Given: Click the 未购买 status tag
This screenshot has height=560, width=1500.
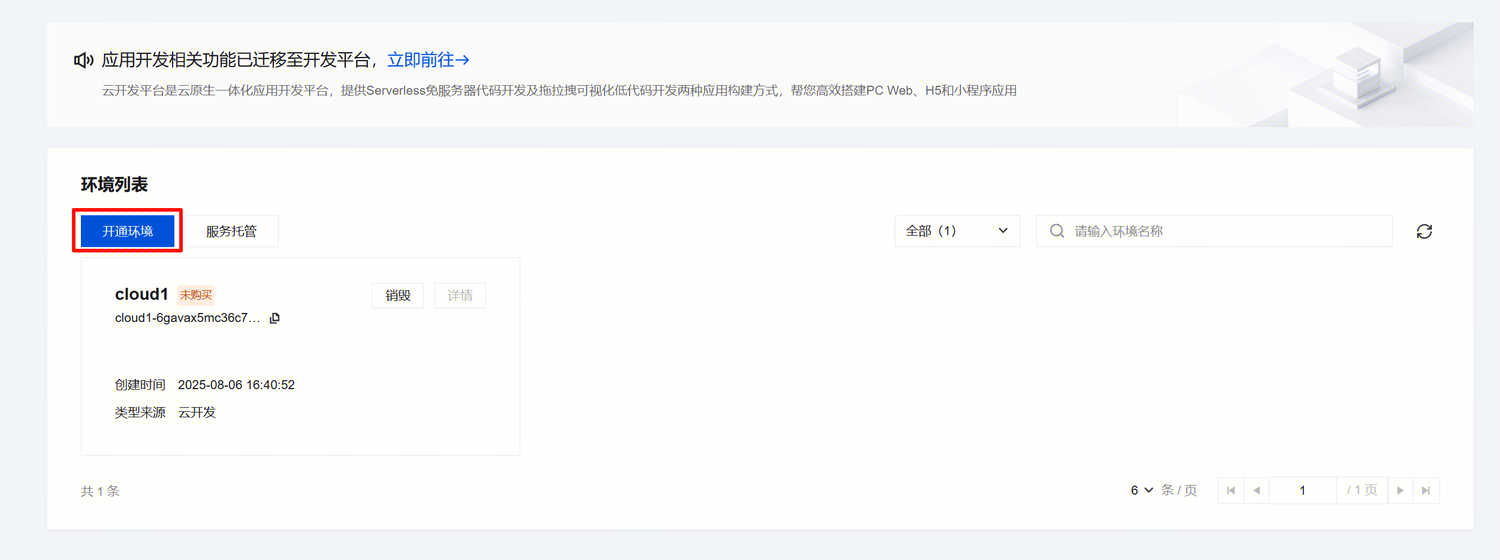Looking at the screenshot, I should click(x=196, y=295).
